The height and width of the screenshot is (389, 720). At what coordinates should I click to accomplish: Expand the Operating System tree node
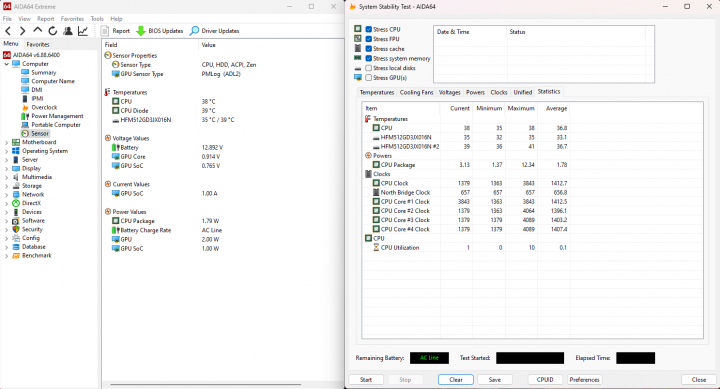coord(6,151)
